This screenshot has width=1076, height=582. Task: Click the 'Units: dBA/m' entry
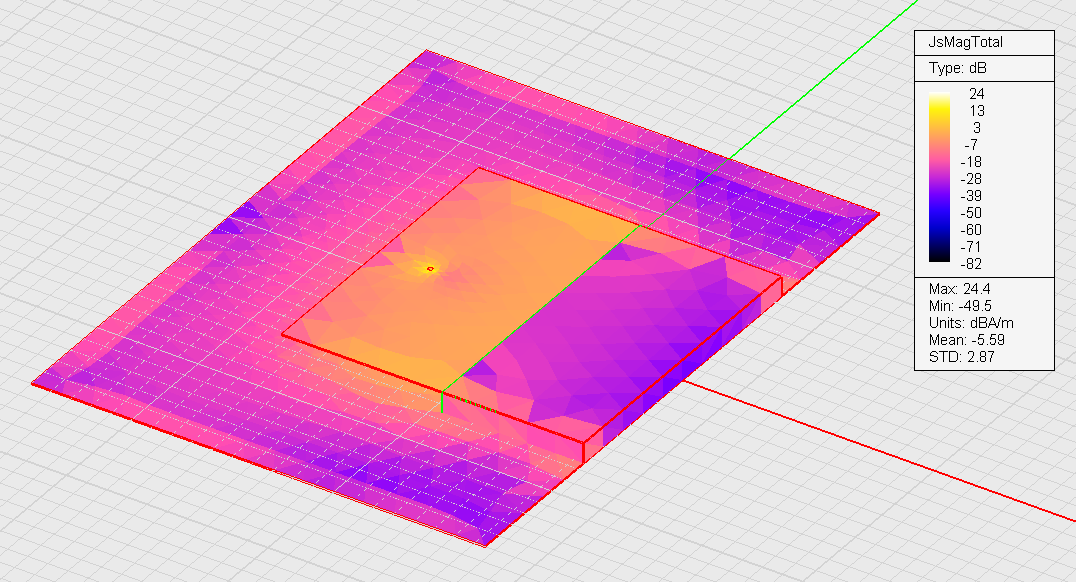point(971,323)
